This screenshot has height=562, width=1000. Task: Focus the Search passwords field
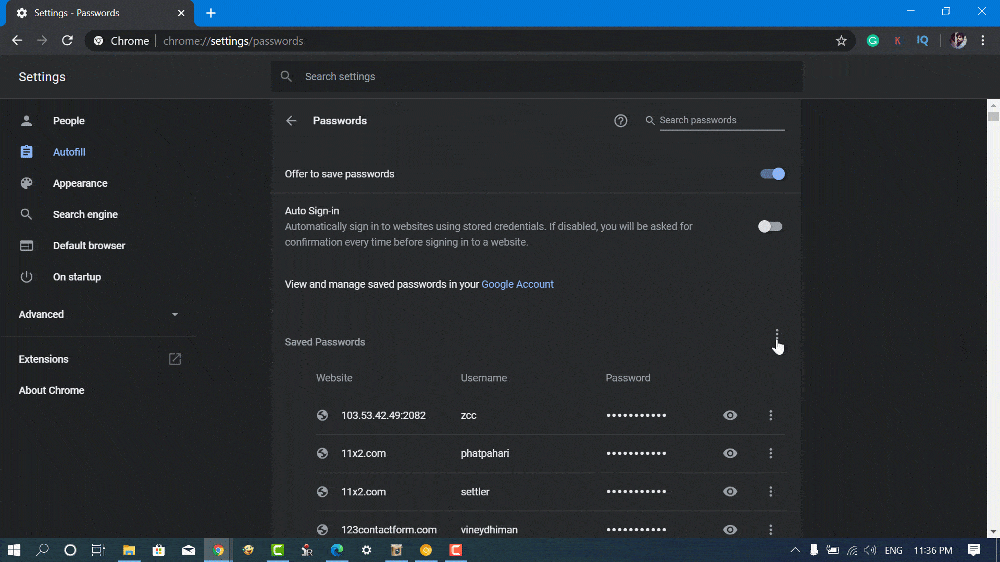click(721, 120)
